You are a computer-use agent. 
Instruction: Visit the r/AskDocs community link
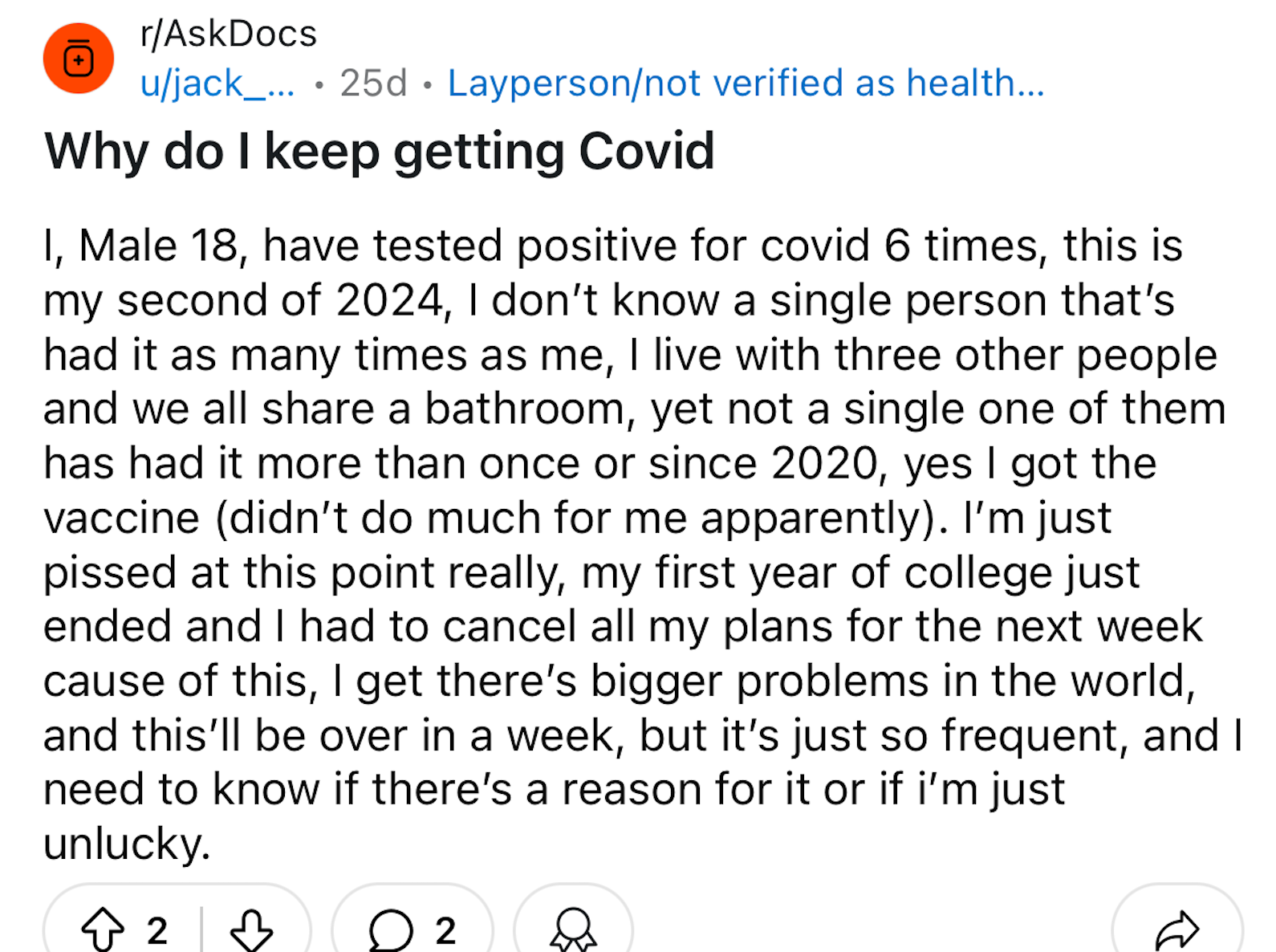pos(229,34)
